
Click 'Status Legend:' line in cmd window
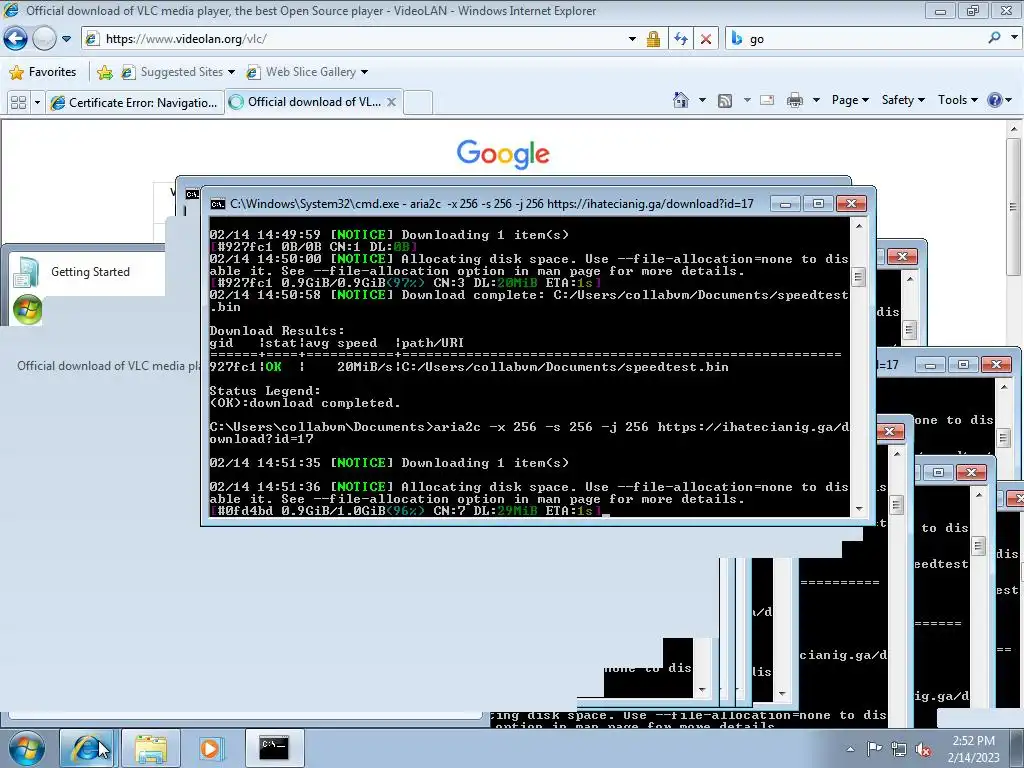265,391
